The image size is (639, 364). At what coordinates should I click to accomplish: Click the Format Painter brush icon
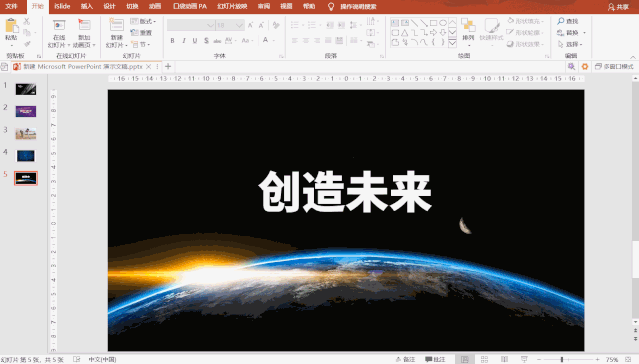[27, 44]
